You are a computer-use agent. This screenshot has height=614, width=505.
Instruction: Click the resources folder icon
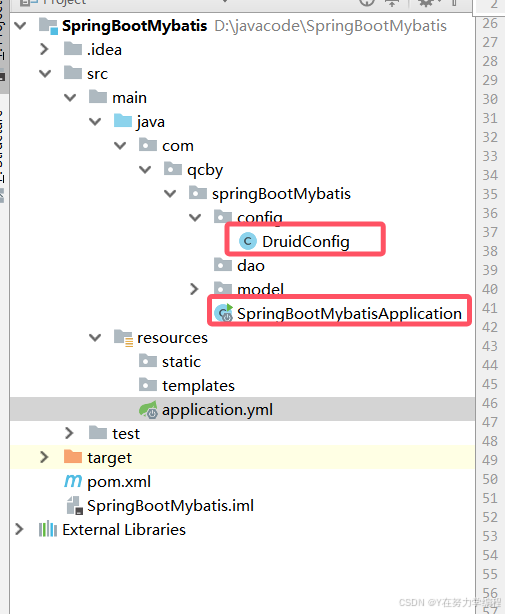point(123,338)
